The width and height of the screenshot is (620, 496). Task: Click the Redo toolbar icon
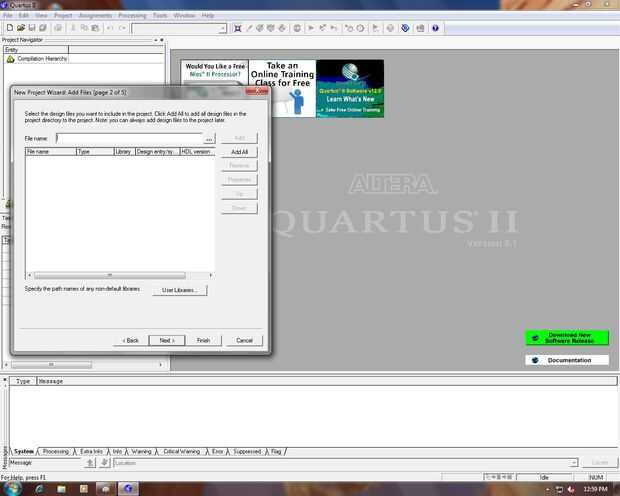[122, 28]
